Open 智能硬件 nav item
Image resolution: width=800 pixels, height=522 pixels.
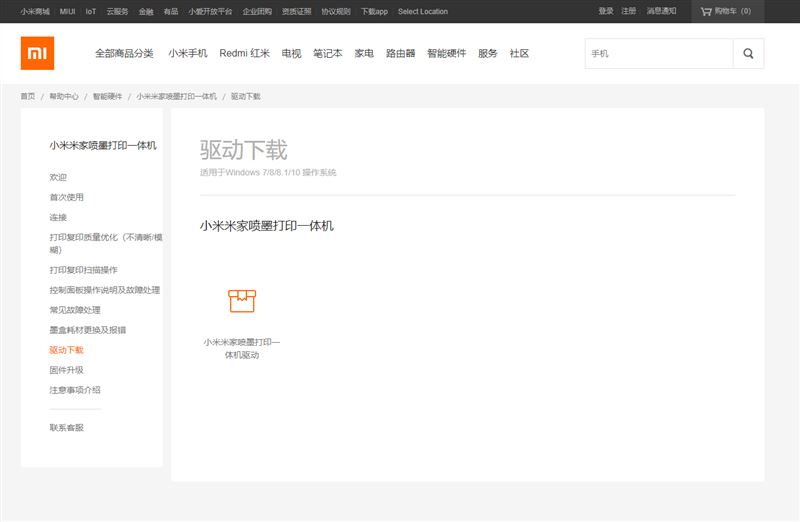tap(446, 53)
